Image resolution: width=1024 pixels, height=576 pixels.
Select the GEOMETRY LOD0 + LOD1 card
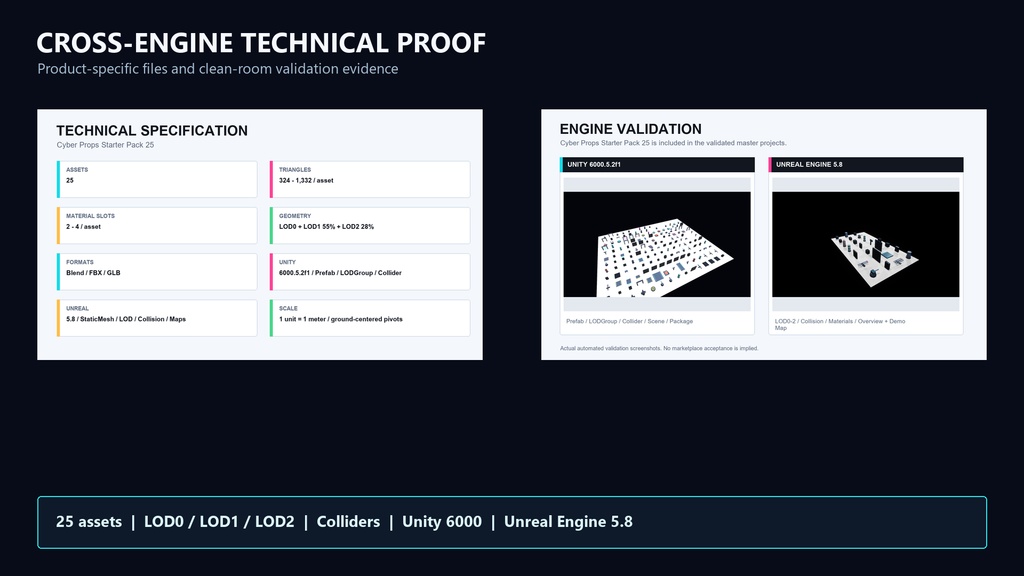[x=370, y=225]
